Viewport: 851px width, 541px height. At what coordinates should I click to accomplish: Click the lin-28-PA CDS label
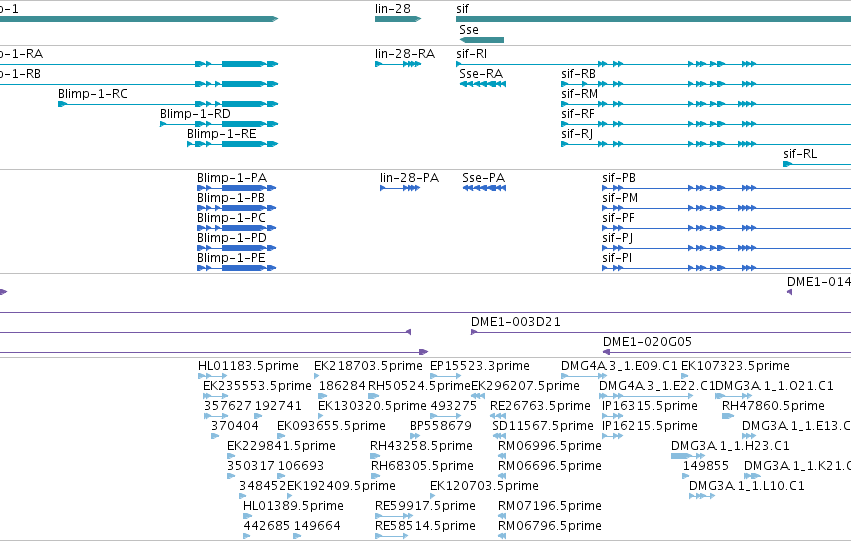pos(409,178)
